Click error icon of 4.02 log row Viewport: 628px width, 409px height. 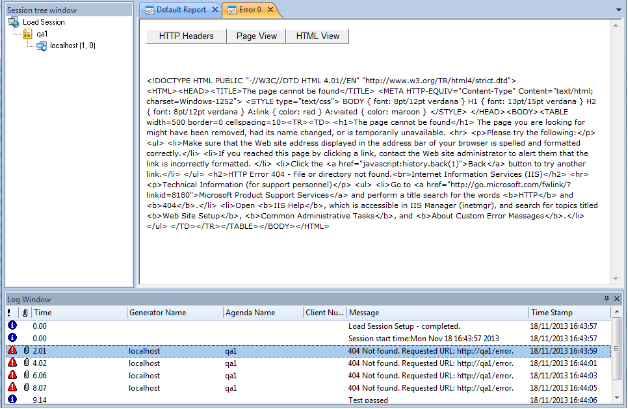pyautogui.click(x=12, y=363)
